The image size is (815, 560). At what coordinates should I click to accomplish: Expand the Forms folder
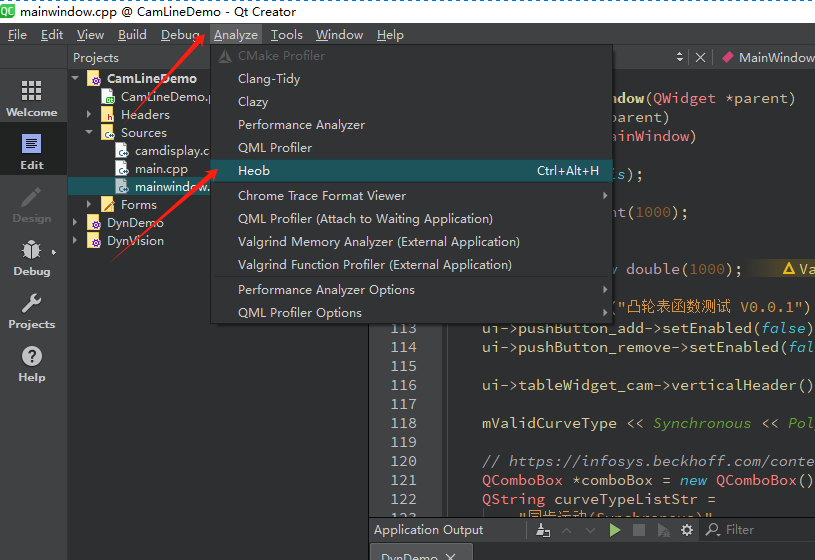[89, 204]
